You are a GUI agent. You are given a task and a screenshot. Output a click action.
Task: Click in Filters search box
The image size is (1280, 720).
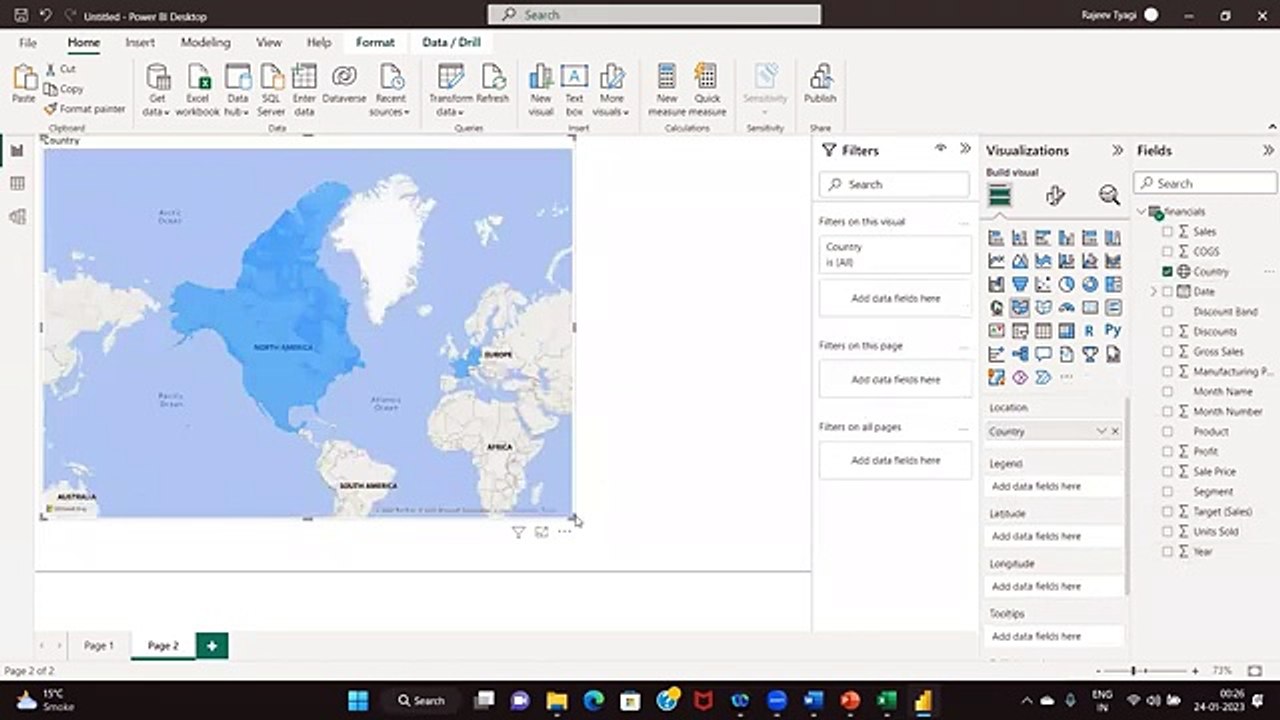tap(894, 184)
